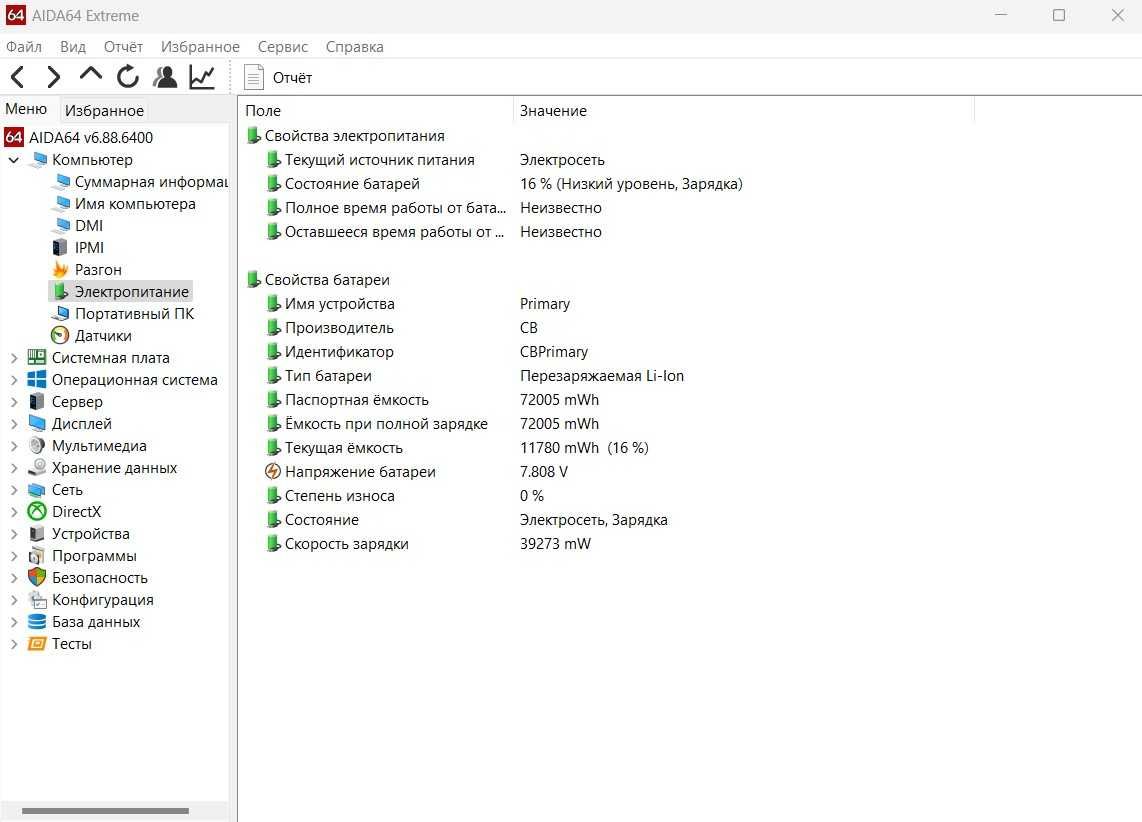This screenshot has width=1142, height=822.
Task: Go forward with the right arrow toolbar icon
Action: (53, 76)
